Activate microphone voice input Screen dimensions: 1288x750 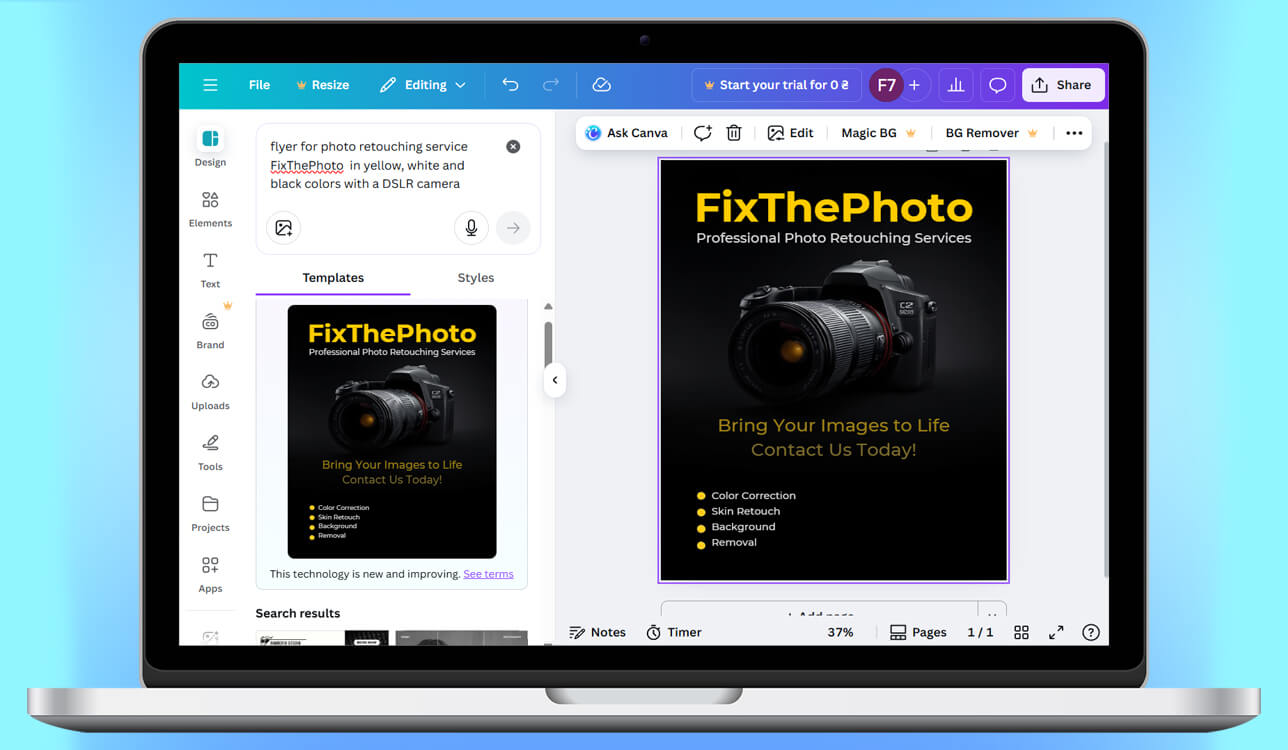point(471,228)
